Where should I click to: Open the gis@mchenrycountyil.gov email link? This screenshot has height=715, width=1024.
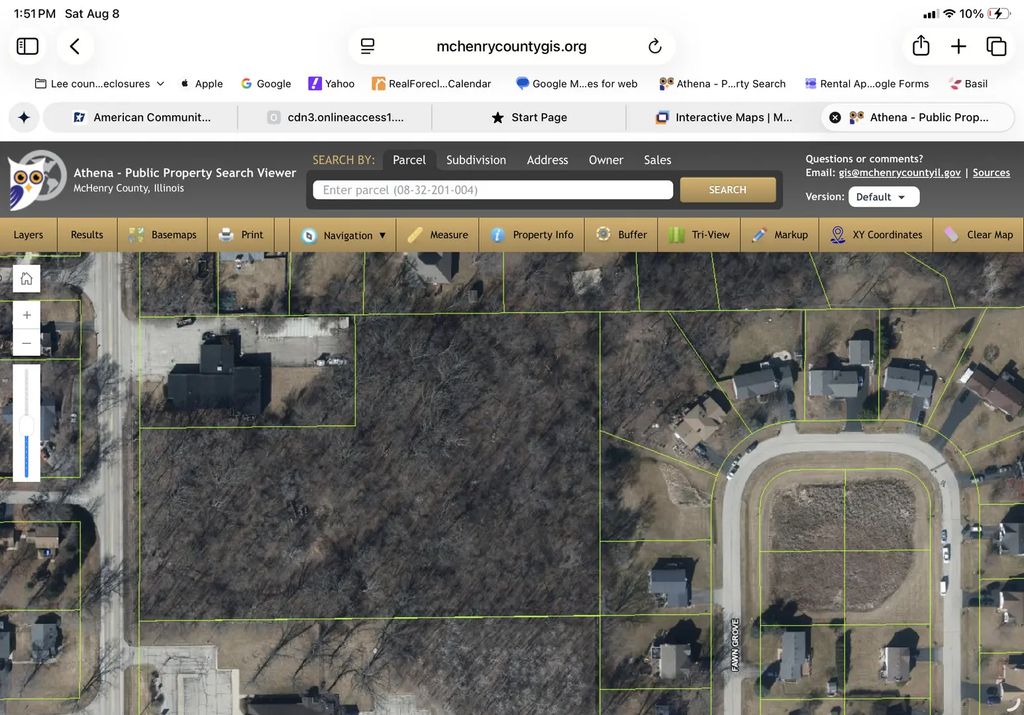point(899,173)
